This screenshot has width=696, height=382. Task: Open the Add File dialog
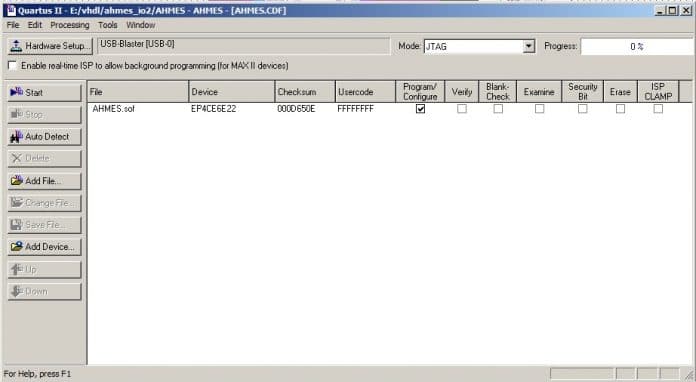[x=44, y=181]
